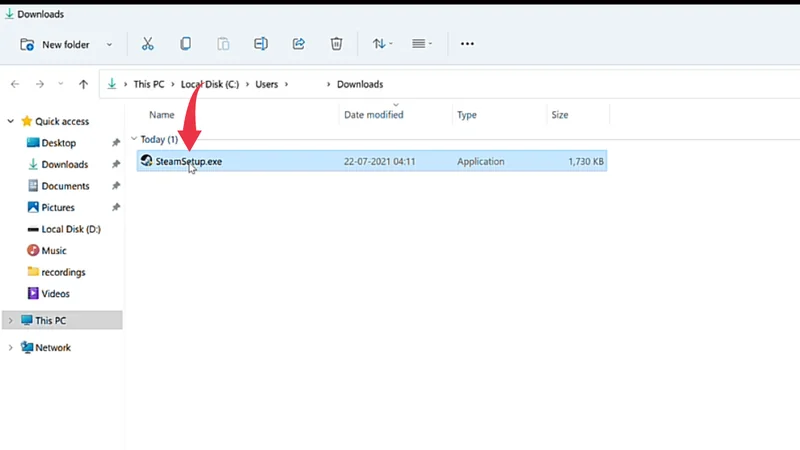Click Users in the address breadcrumb
The width and height of the screenshot is (800, 450).
point(266,85)
